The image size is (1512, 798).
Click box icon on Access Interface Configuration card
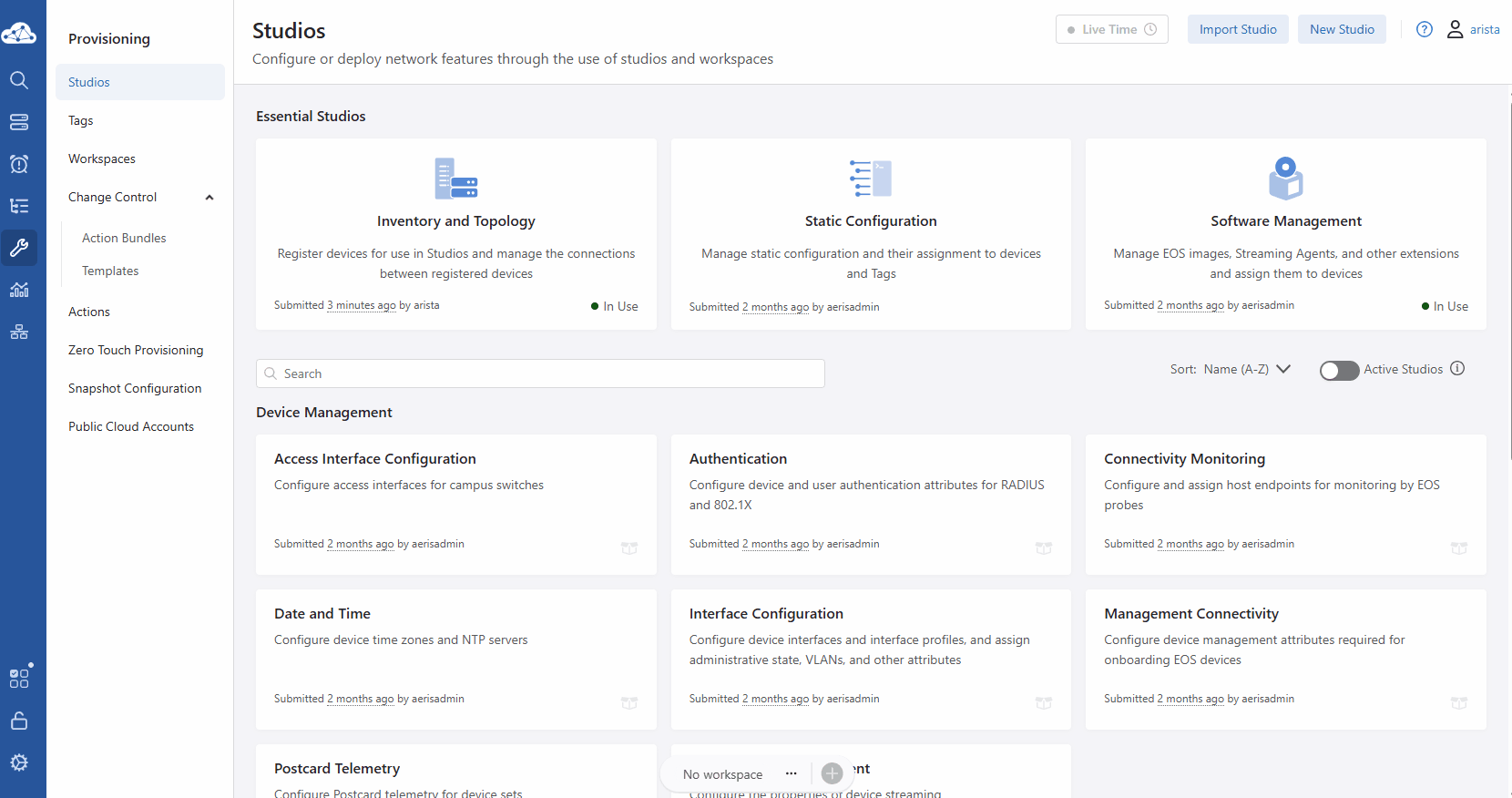pyautogui.click(x=629, y=547)
